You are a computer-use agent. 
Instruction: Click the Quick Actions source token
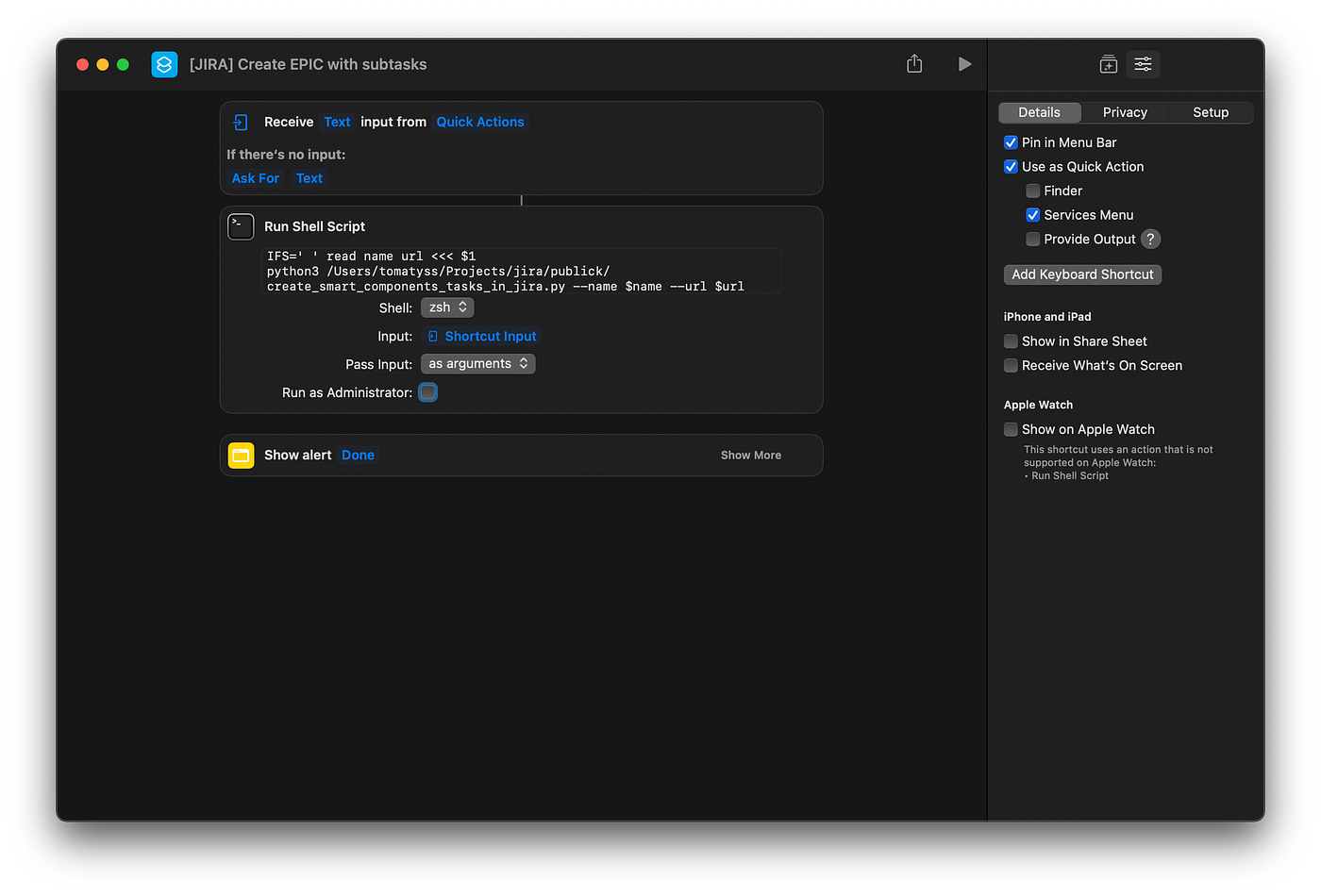(x=480, y=122)
